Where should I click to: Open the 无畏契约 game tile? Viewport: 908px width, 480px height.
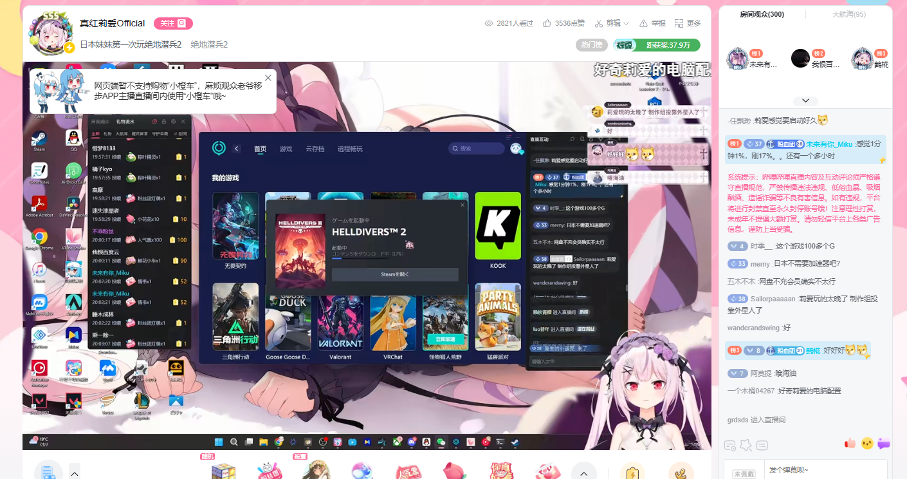click(x=235, y=226)
